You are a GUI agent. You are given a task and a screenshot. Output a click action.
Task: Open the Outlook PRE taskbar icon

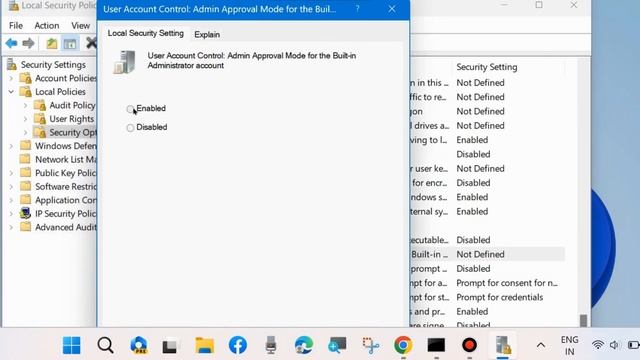point(139,345)
